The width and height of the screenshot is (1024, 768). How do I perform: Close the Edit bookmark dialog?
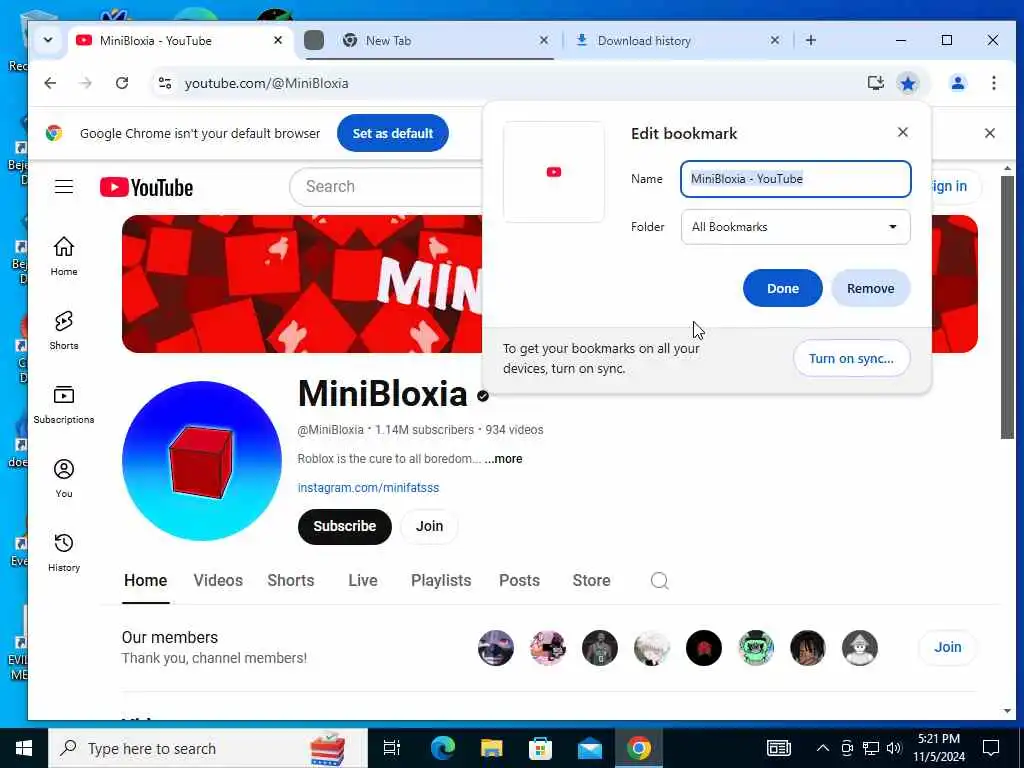point(903,132)
